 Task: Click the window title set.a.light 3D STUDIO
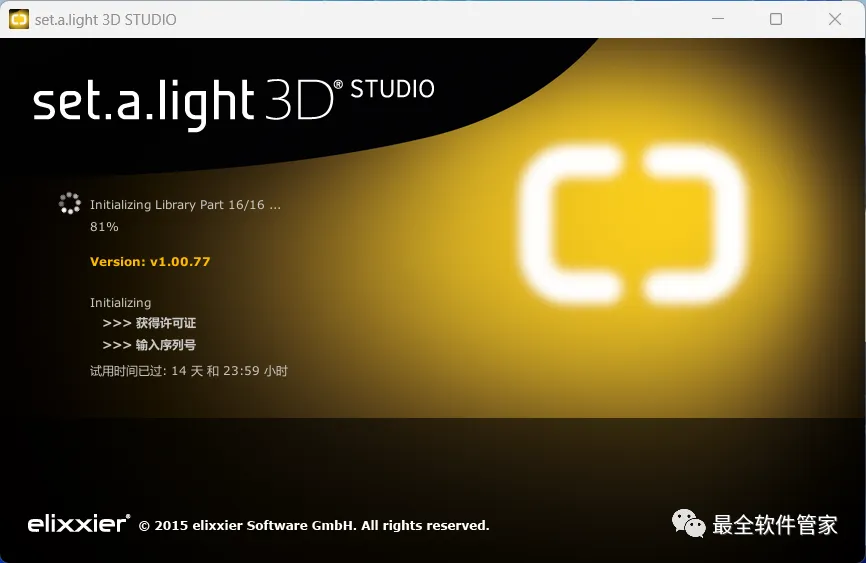[105, 20]
